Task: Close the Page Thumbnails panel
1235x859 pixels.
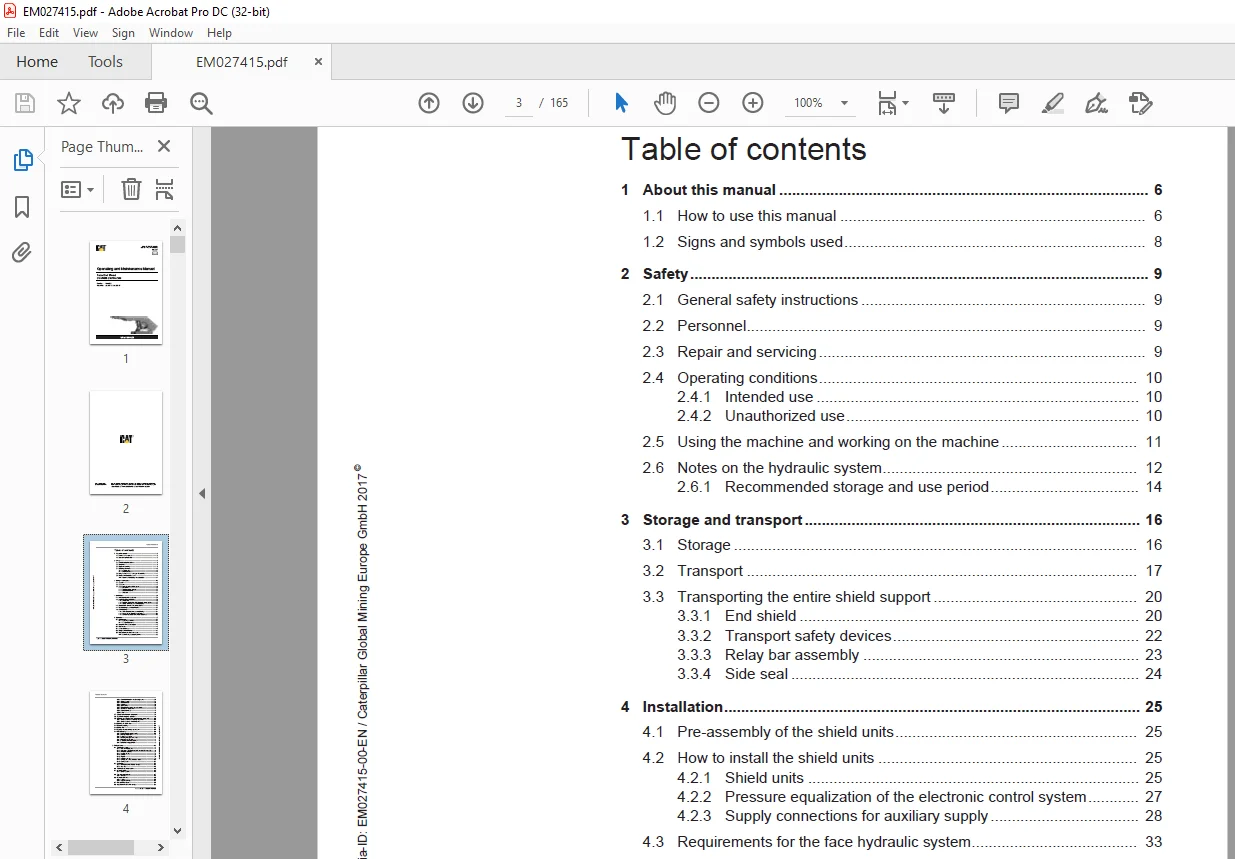Action: point(164,146)
